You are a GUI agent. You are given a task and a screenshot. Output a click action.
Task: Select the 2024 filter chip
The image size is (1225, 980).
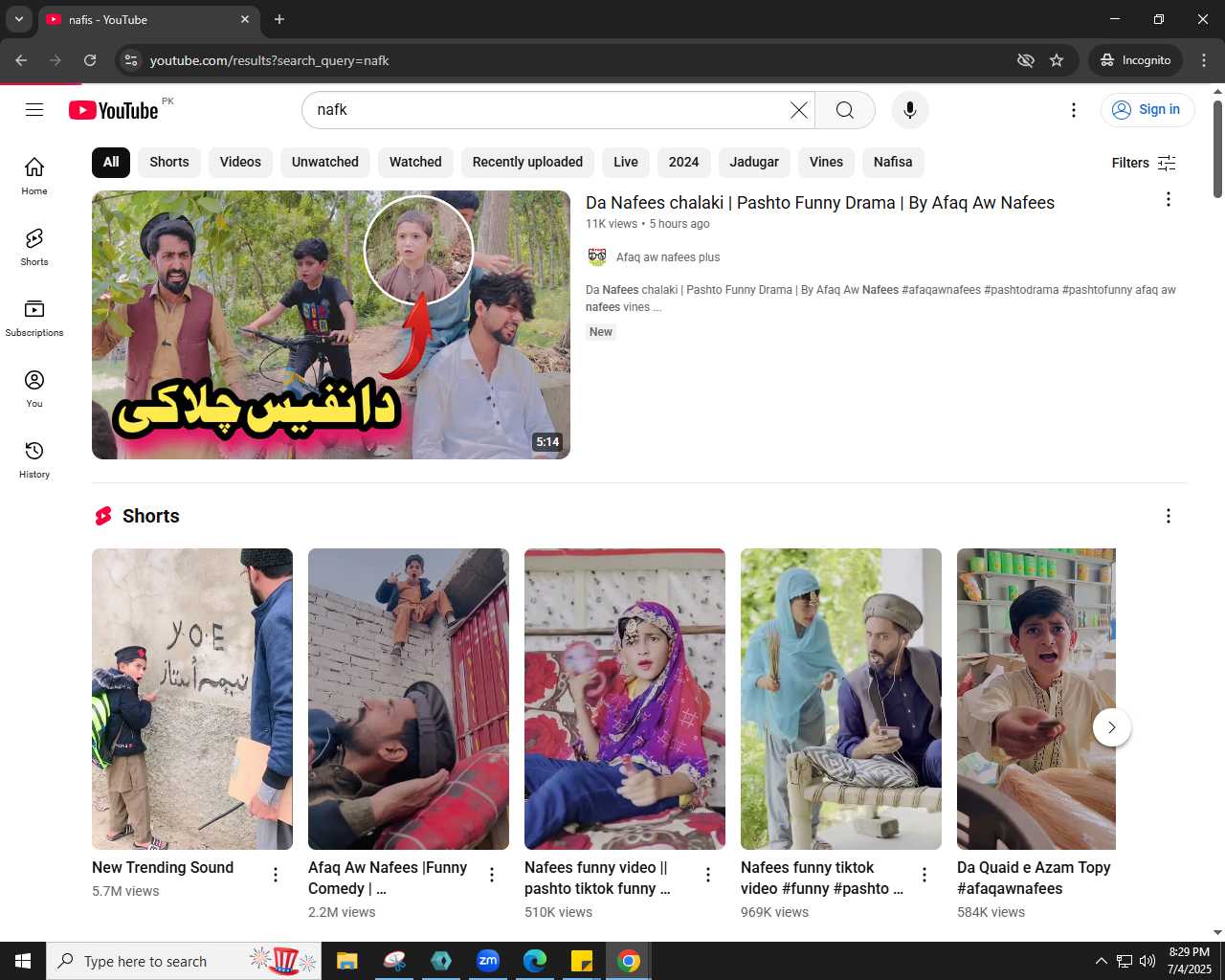(683, 162)
